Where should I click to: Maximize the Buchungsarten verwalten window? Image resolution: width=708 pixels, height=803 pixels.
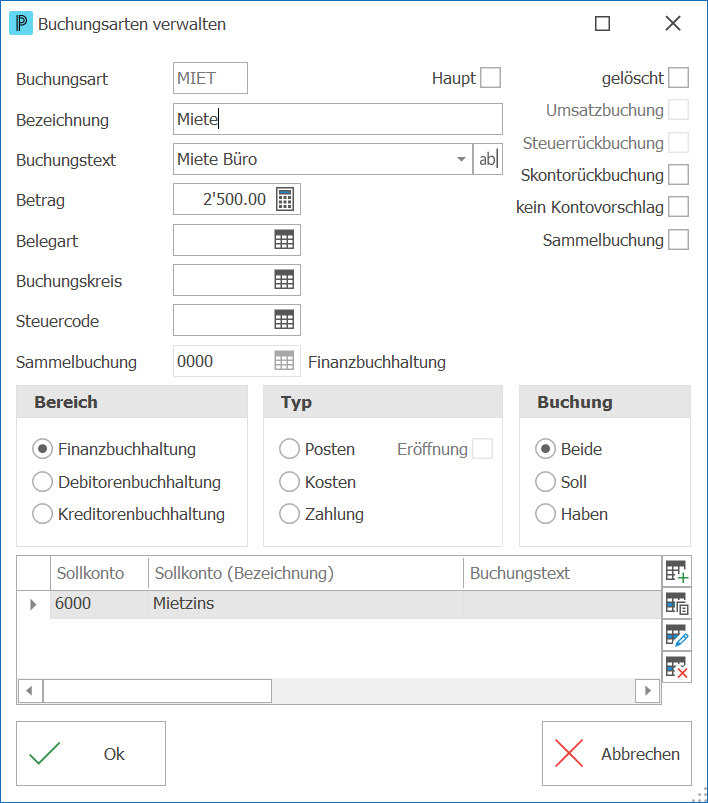pyautogui.click(x=602, y=24)
